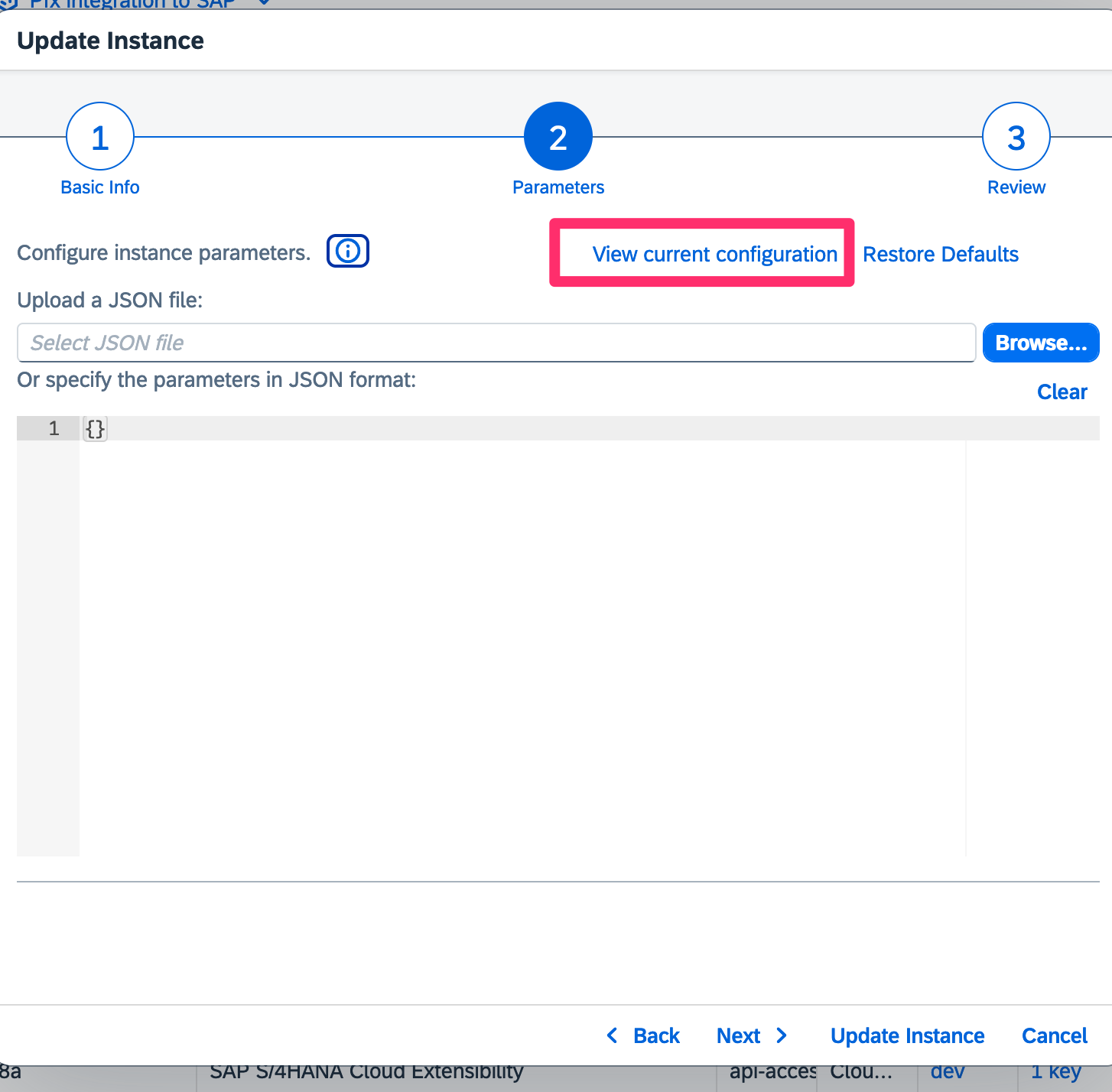
Task: Select wizard step 1 Basic Info circle
Action: pyautogui.click(x=99, y=136)
